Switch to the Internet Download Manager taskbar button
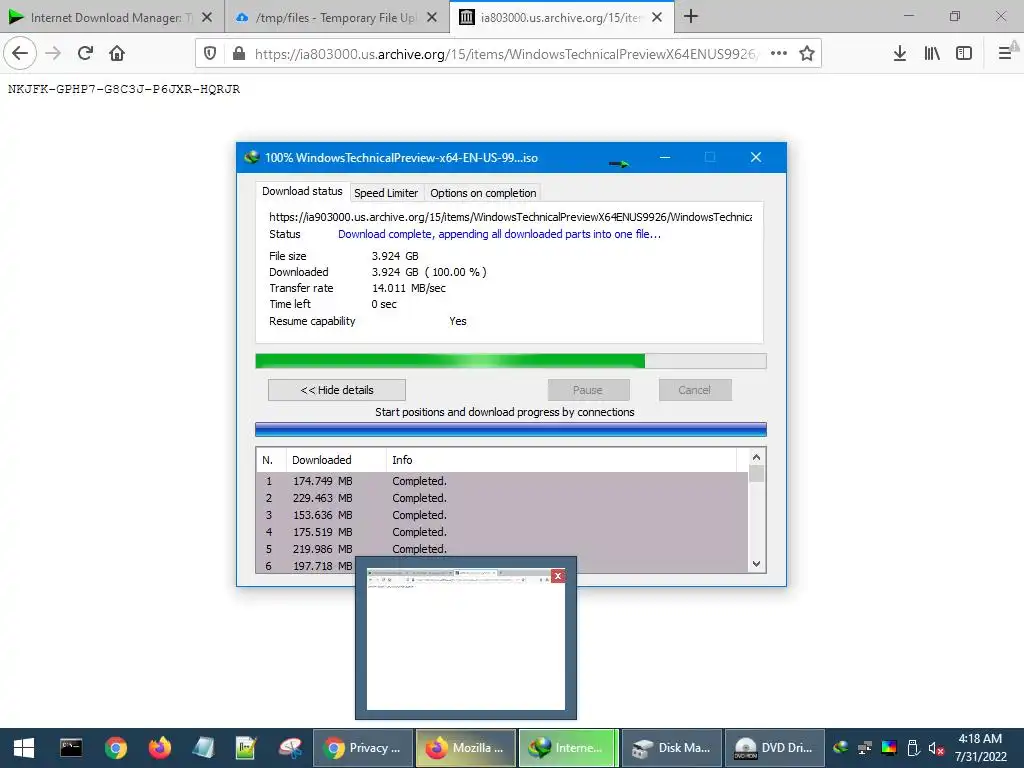Image resolution: width=1024 pixels, height=768 pixels. point(568,748)
